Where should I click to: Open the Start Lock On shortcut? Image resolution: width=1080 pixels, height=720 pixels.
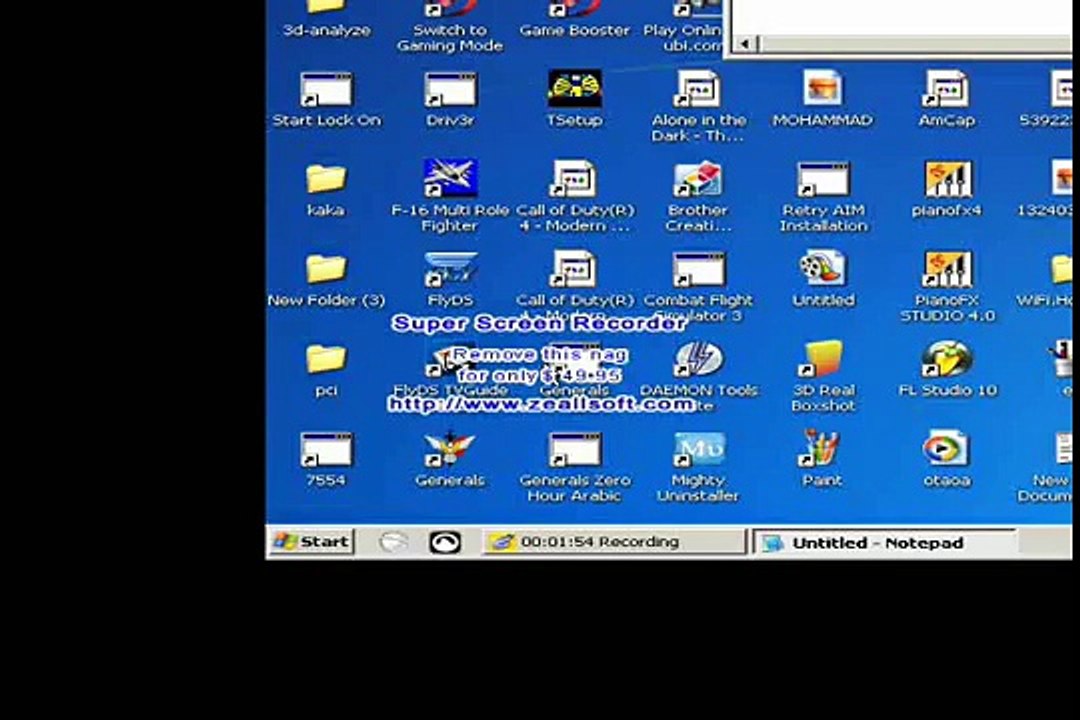point(326,90)
